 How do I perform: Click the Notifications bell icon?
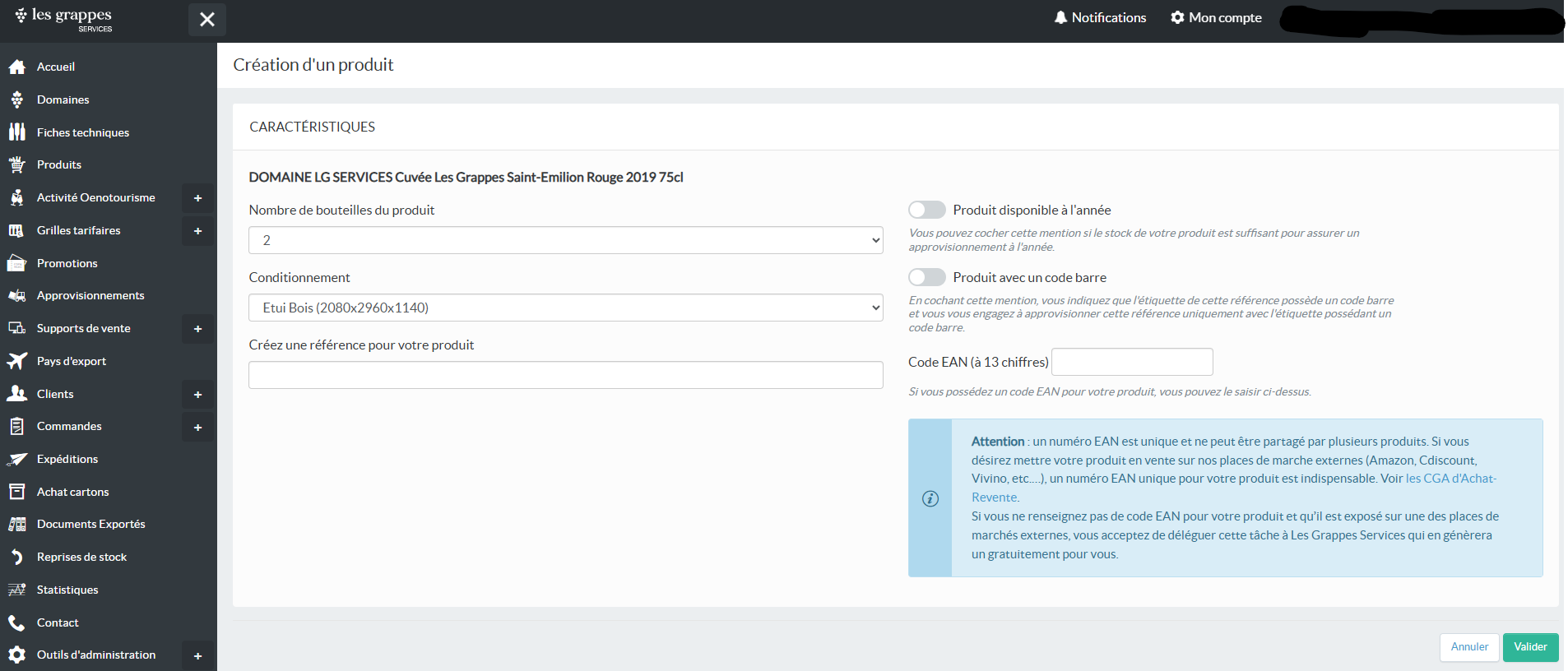pyautogui.click(x=1060, y=17)
